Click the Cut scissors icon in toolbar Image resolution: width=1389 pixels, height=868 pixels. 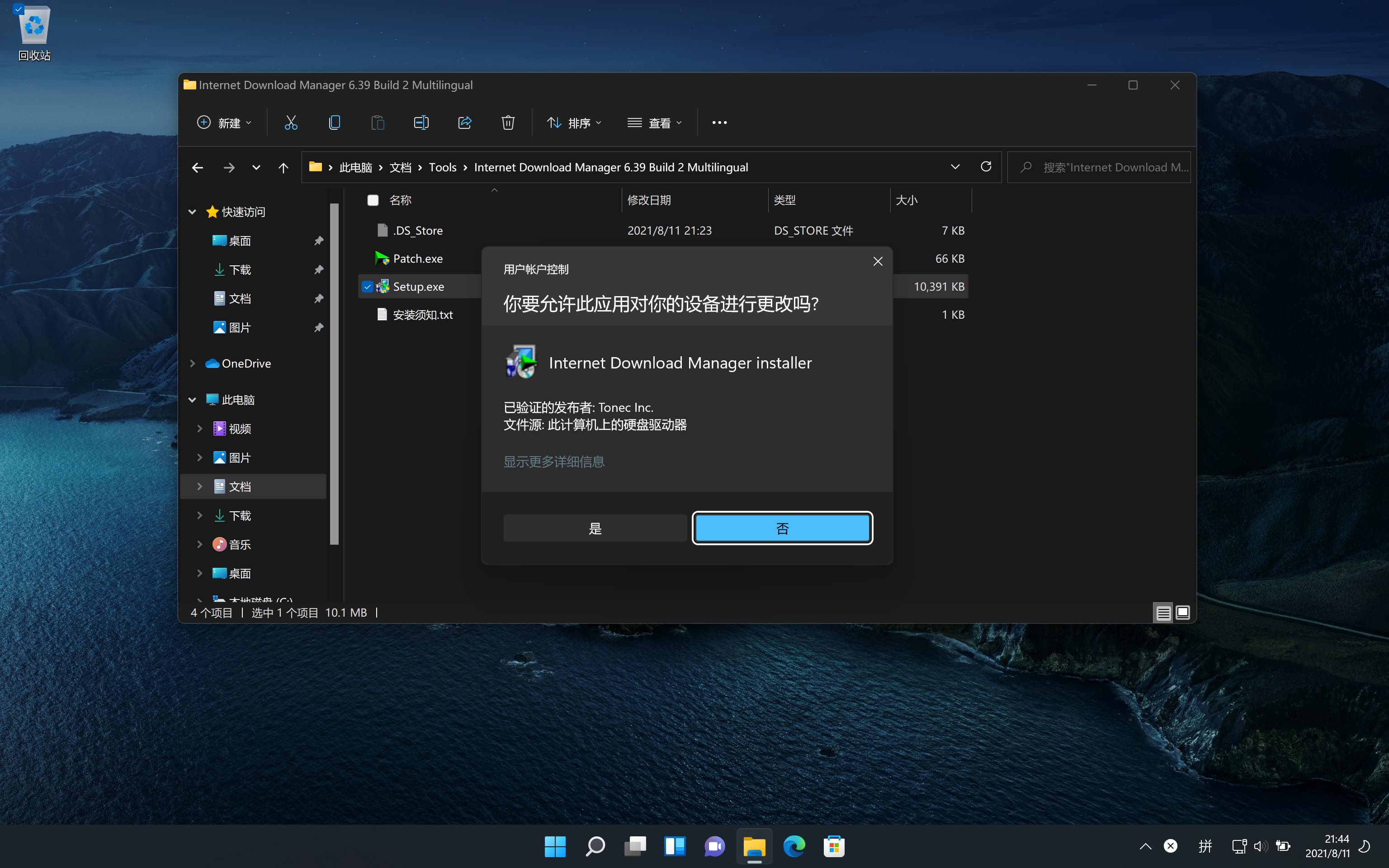click(x=291, y=122)
